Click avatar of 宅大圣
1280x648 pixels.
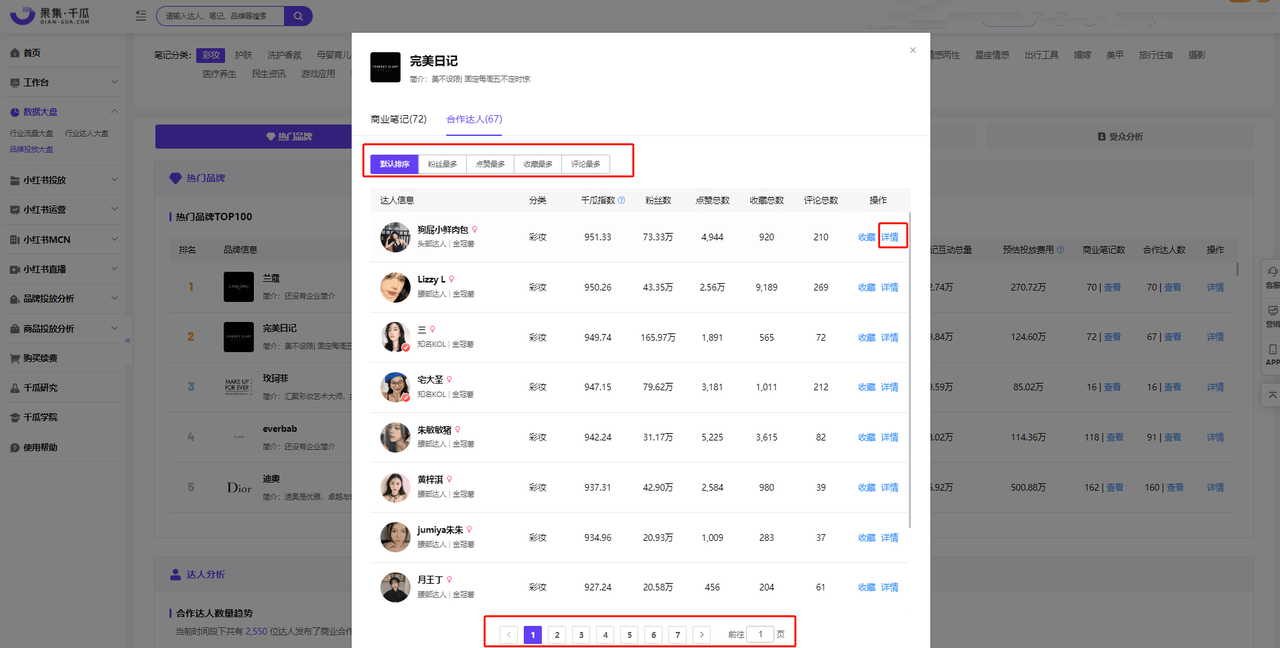[395, 387]
